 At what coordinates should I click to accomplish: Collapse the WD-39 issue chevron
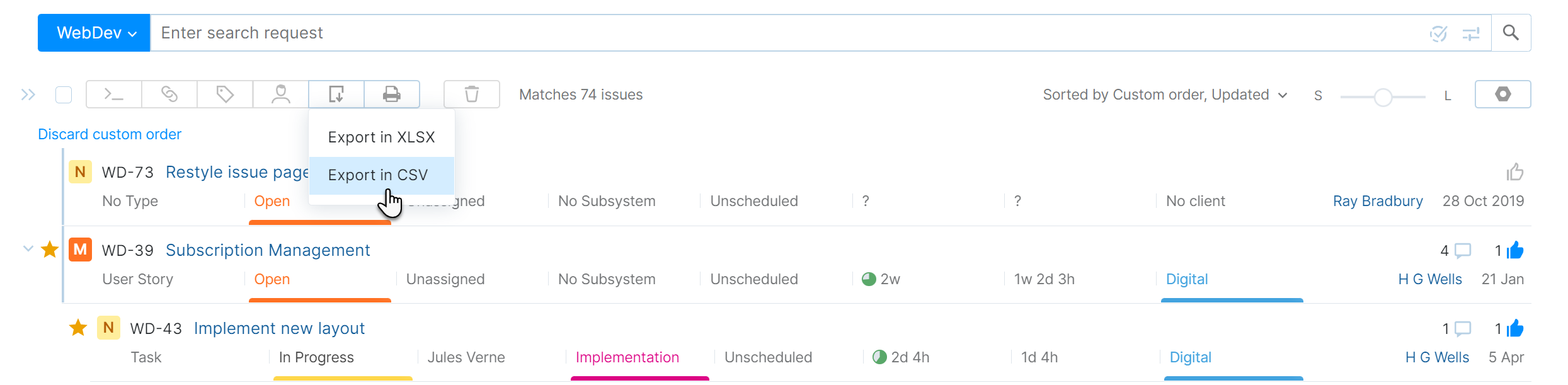pos(28,248)
